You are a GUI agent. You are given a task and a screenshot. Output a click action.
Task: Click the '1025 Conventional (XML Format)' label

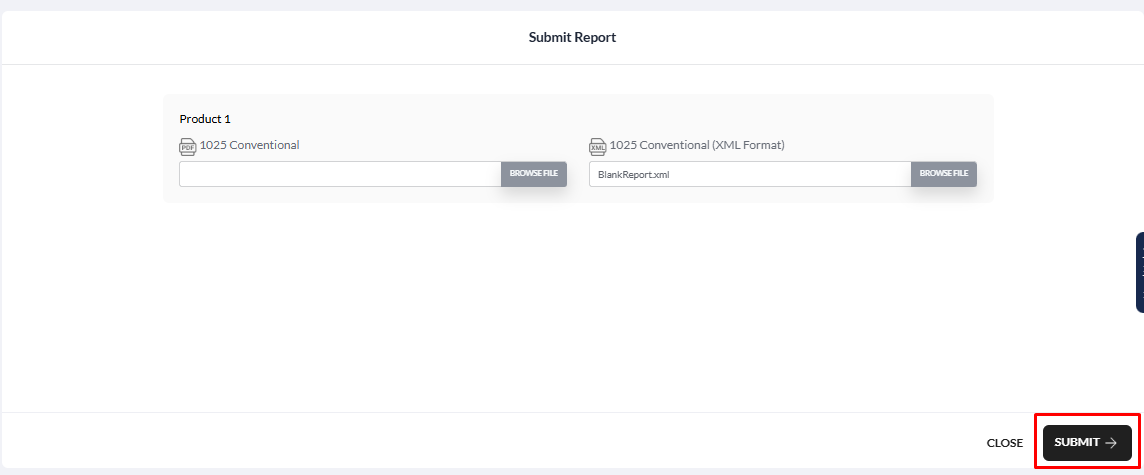697,144
